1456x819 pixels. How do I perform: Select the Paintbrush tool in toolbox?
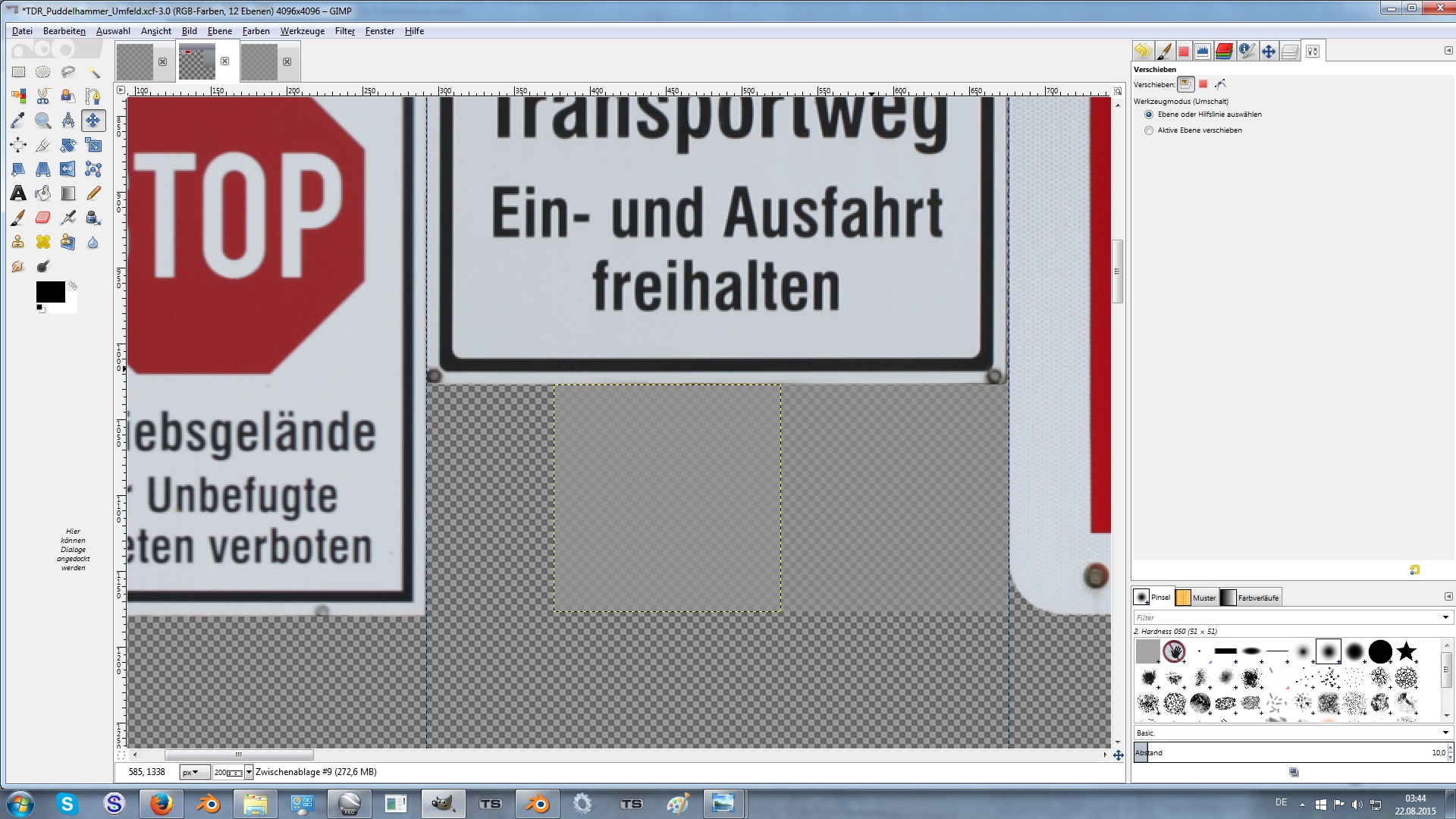click(18, 218)
